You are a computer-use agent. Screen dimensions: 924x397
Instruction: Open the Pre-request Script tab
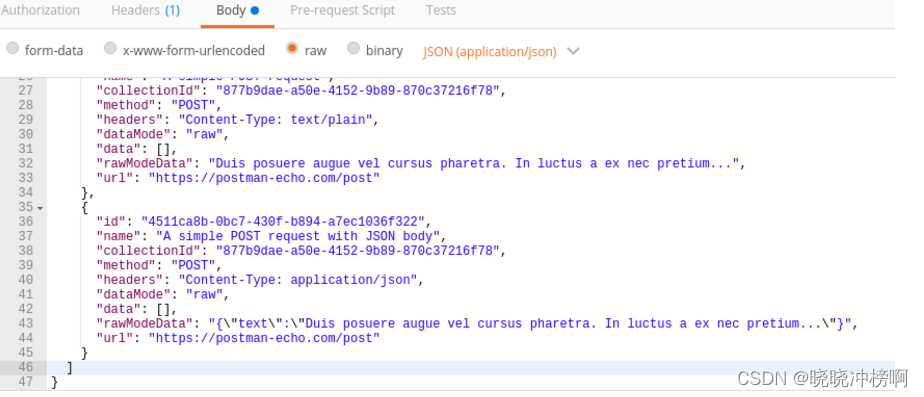coord(342,11)
